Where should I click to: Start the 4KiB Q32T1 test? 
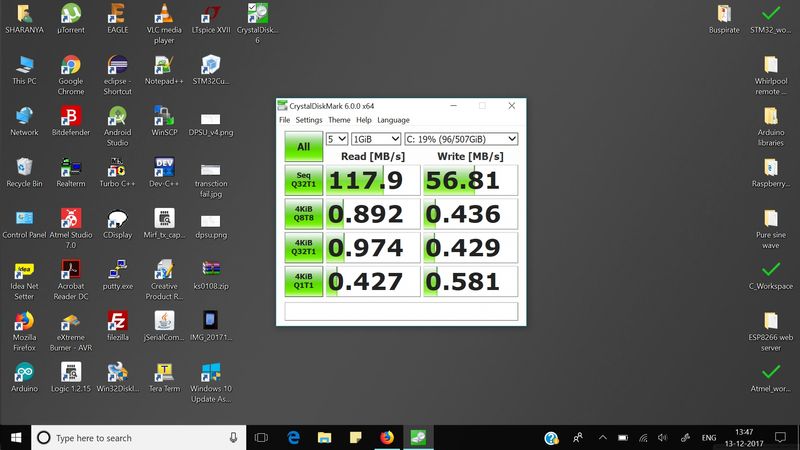[304, 247]
